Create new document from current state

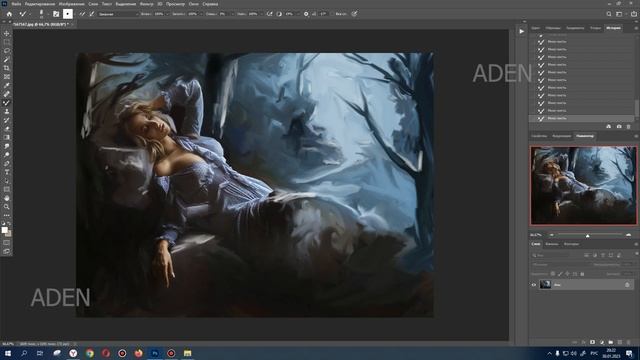pyautogui.click(x=609, y=127)
